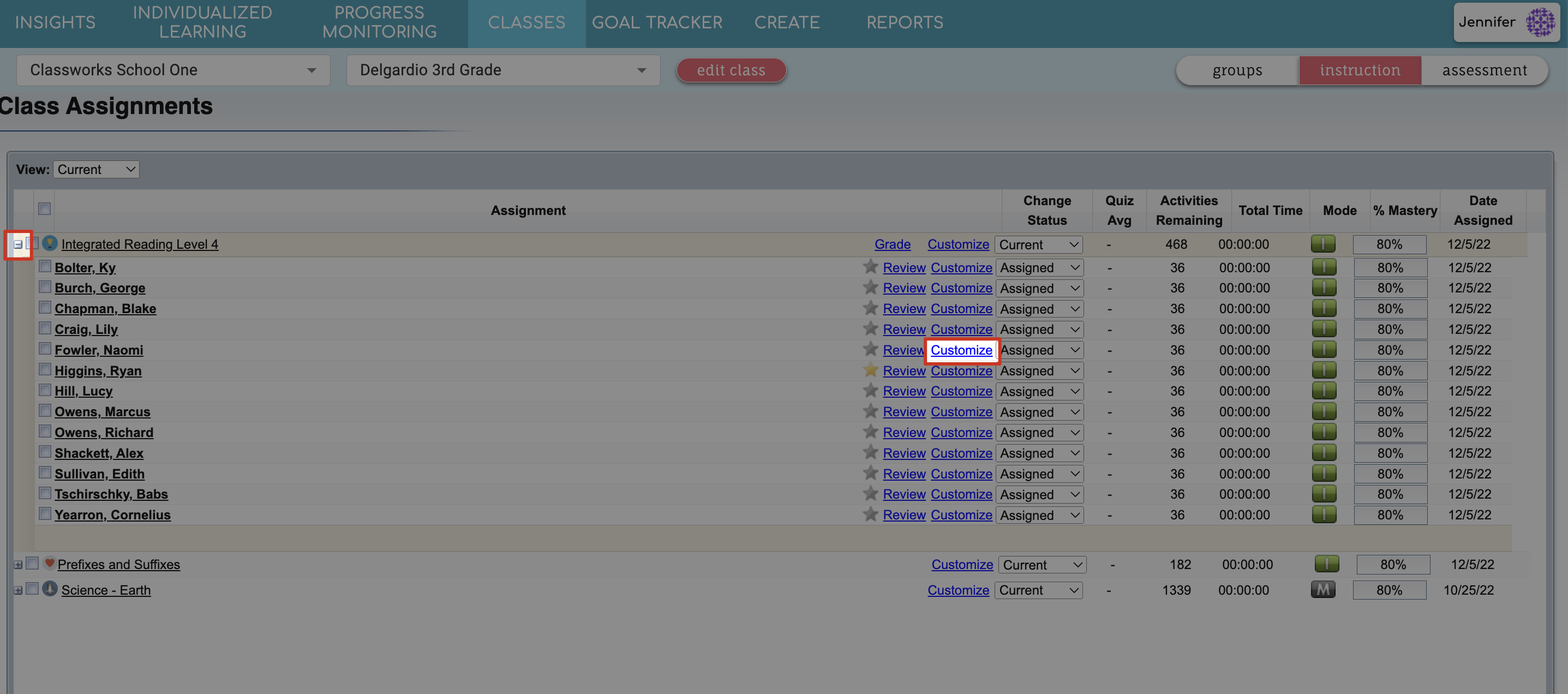Click the edit class button
Viewport: 1568px width, 694px height.
click(731, 70)
